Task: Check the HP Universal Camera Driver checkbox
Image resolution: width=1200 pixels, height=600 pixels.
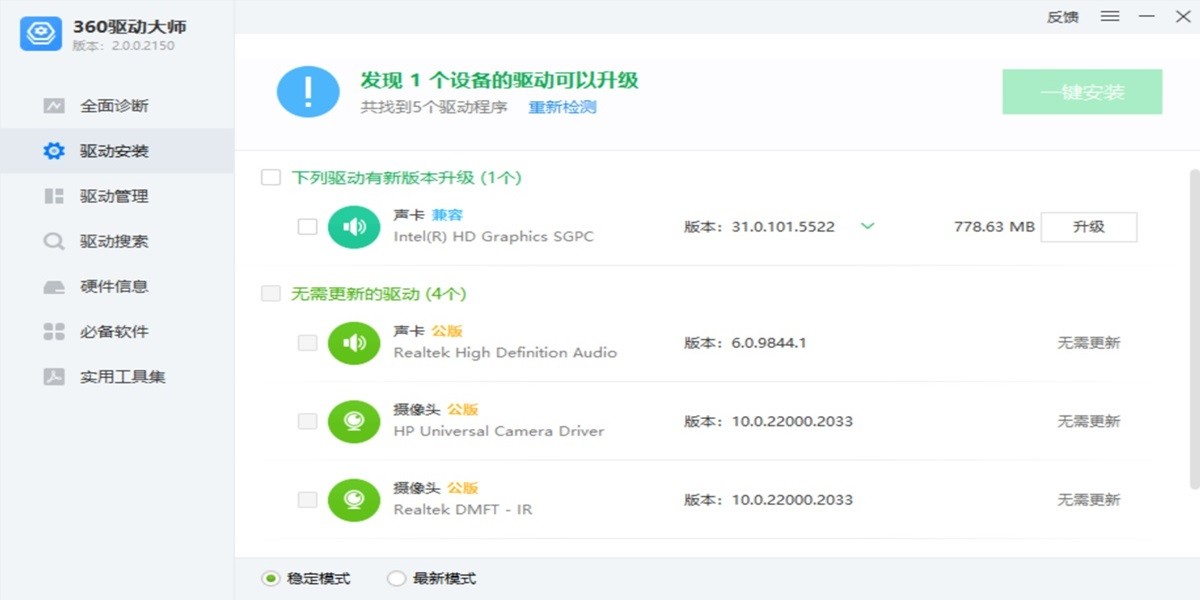Action: pyautogui.click(x=307, y=421)
